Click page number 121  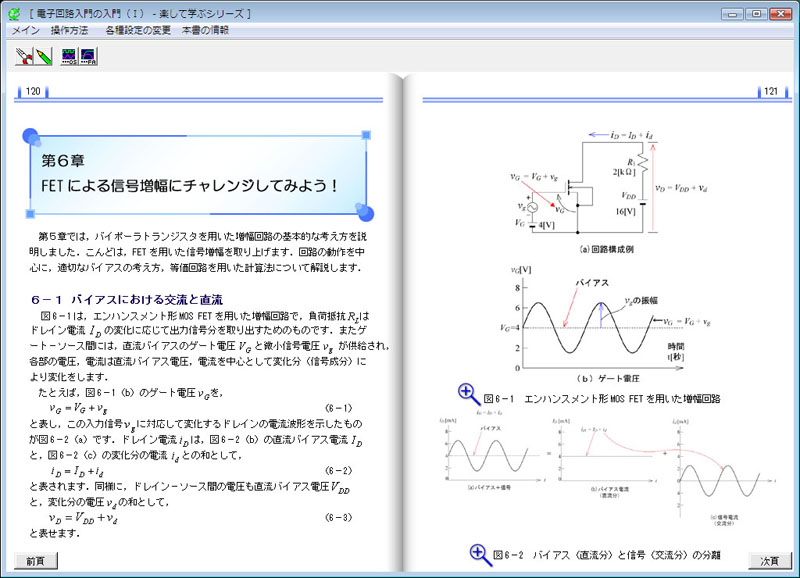point(770,91)
